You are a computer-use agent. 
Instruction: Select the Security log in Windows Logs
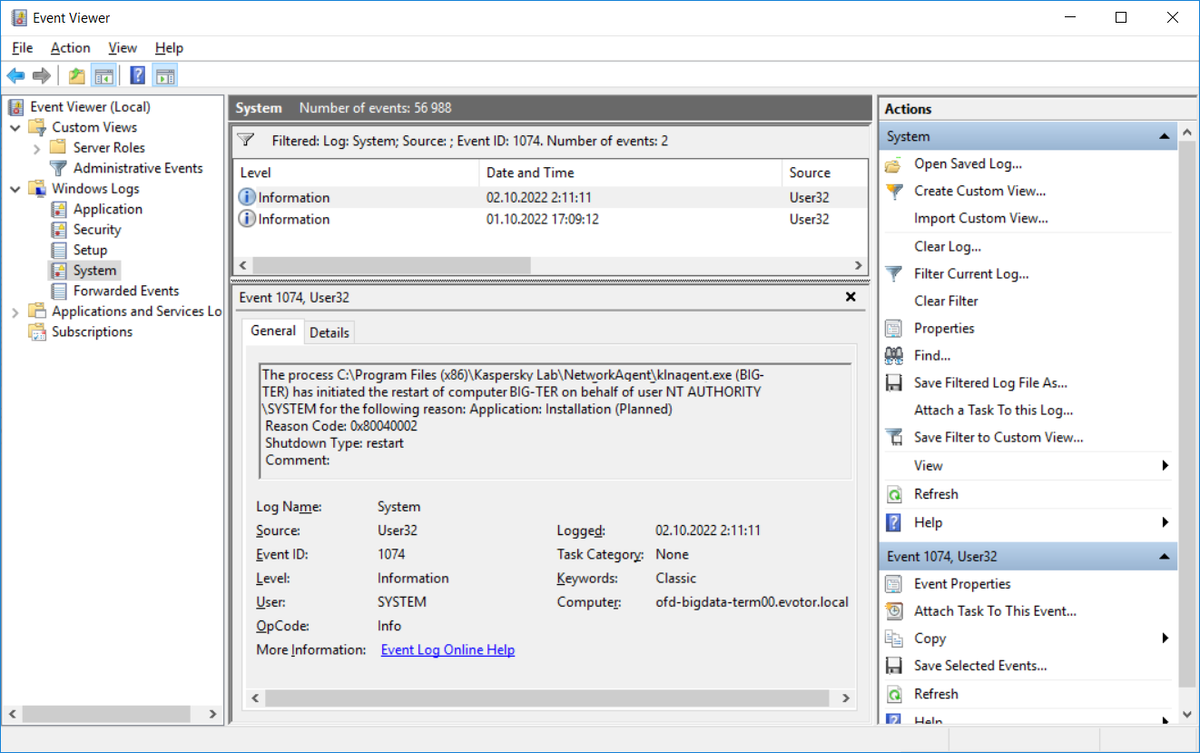(95, 229)
